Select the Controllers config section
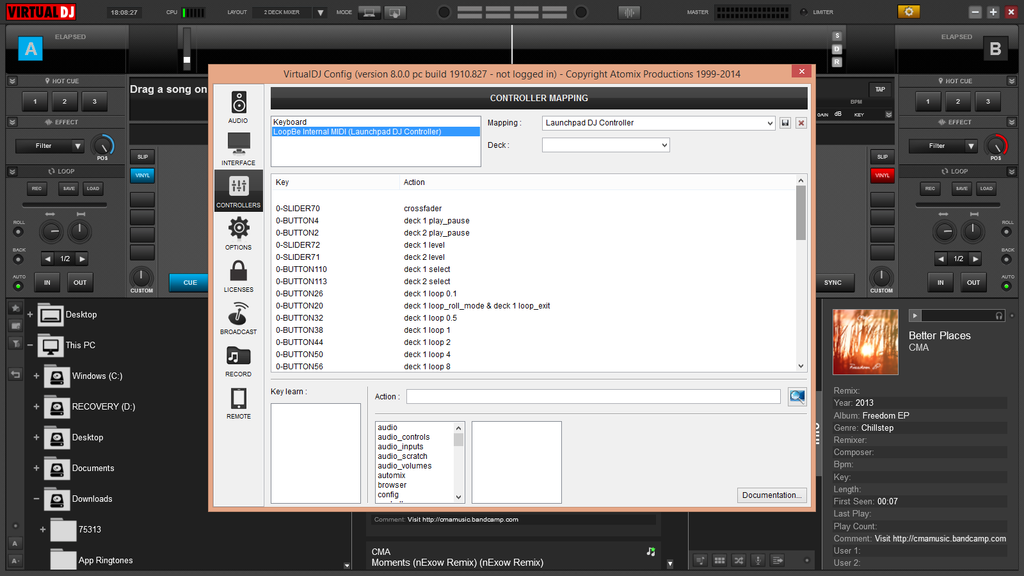 [238, 191]
